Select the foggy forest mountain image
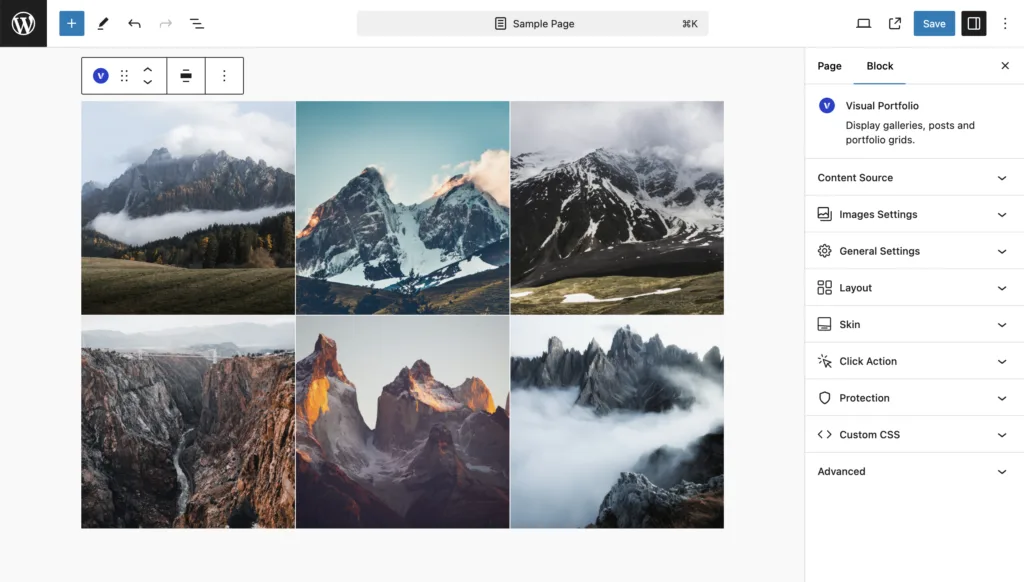This screenshot has width=1024, height=582. click(188, 208)
